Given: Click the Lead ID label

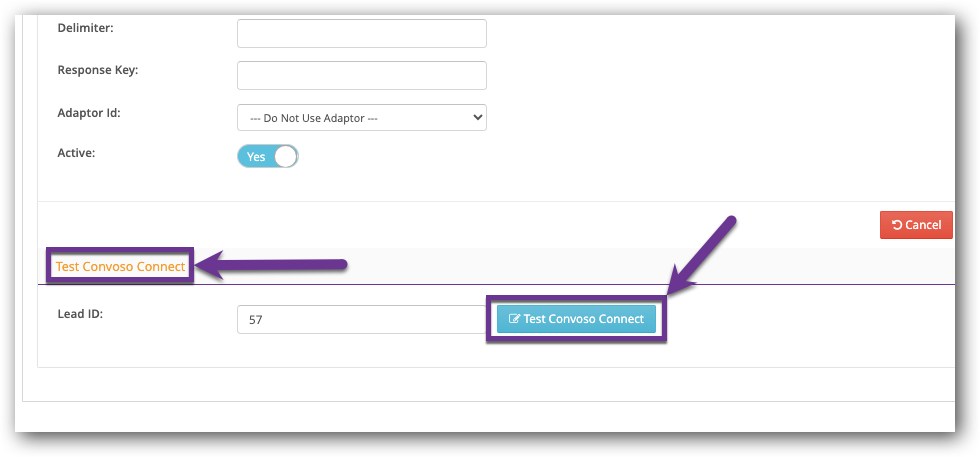Looking at the screenshot, I should click(x=80, y=314).
